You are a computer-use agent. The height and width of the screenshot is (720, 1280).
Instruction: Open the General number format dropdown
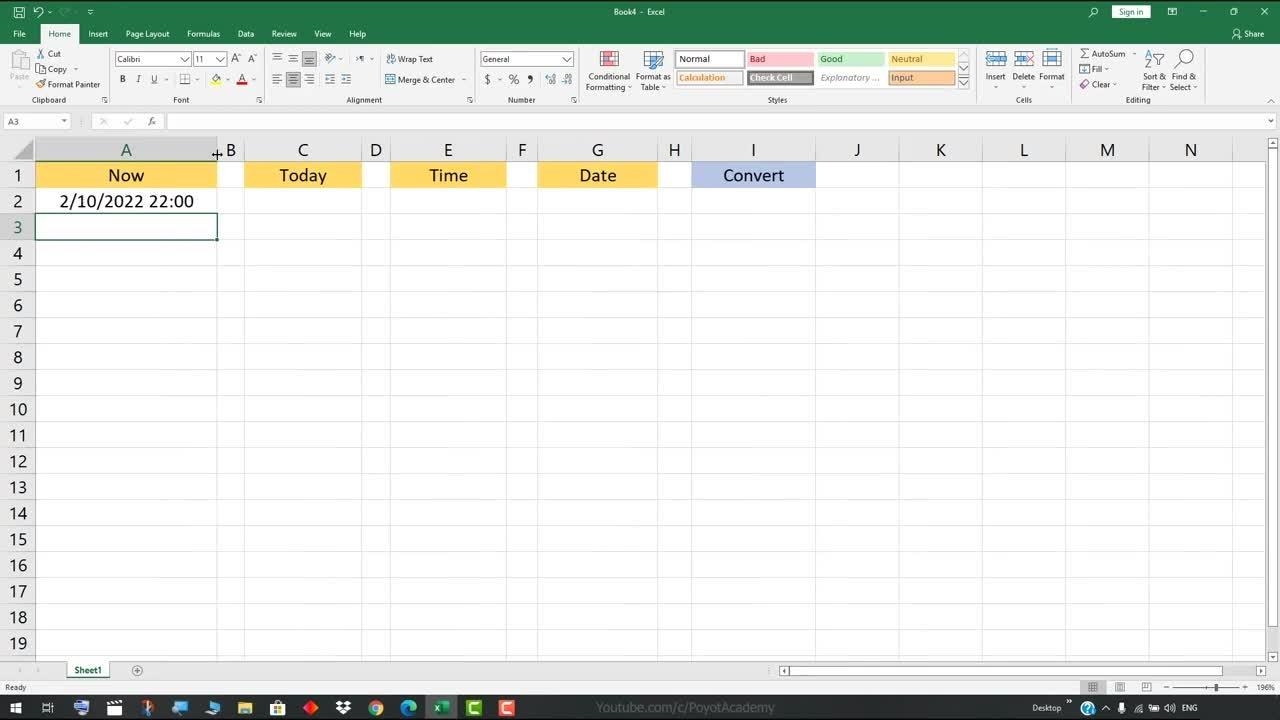pyautogui.click(x=567, y=59)
